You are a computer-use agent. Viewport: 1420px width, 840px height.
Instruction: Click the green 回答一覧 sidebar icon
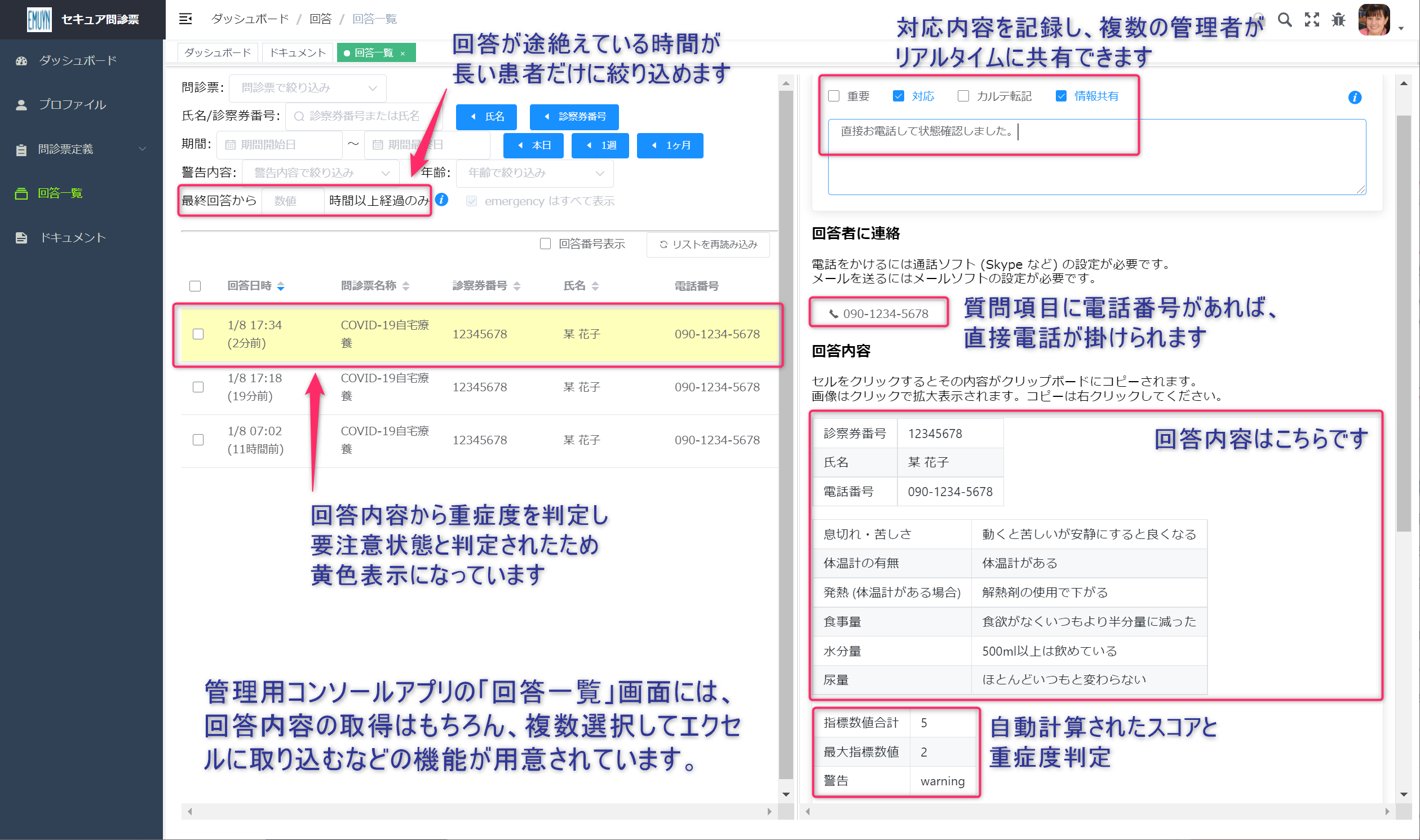21,193
